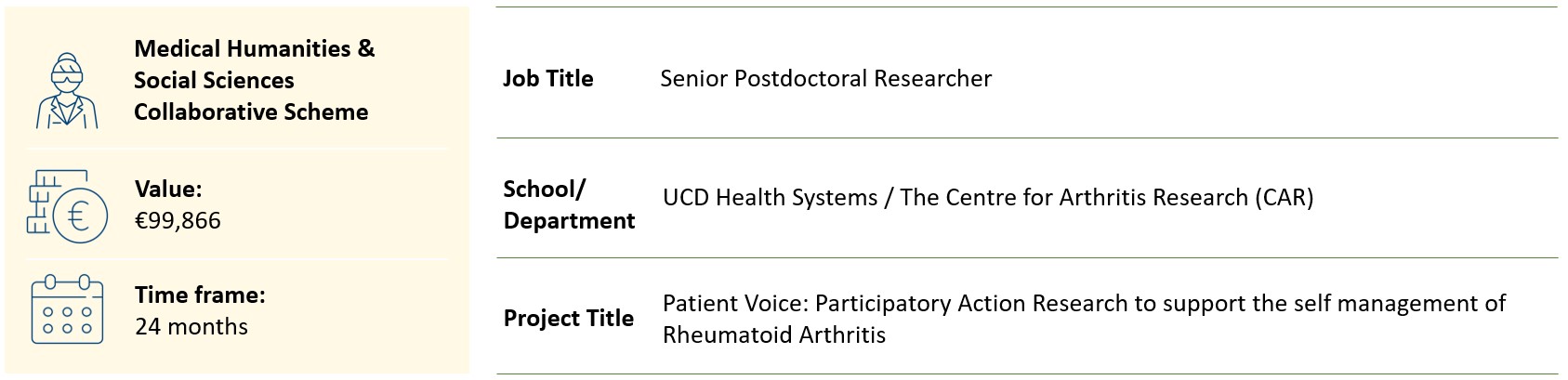The image size is (1568, 380).
Task: Click the 'Time frame:' label
Action: tap(200, 295)
